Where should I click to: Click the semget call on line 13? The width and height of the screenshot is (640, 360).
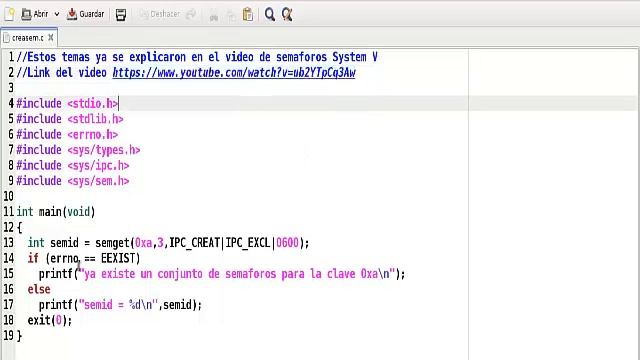tap(202, 243)
